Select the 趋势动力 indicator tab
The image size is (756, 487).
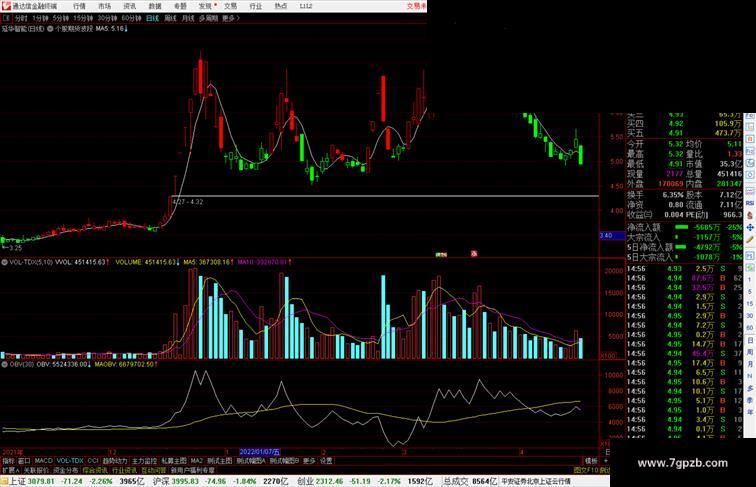tap(115, 461)
